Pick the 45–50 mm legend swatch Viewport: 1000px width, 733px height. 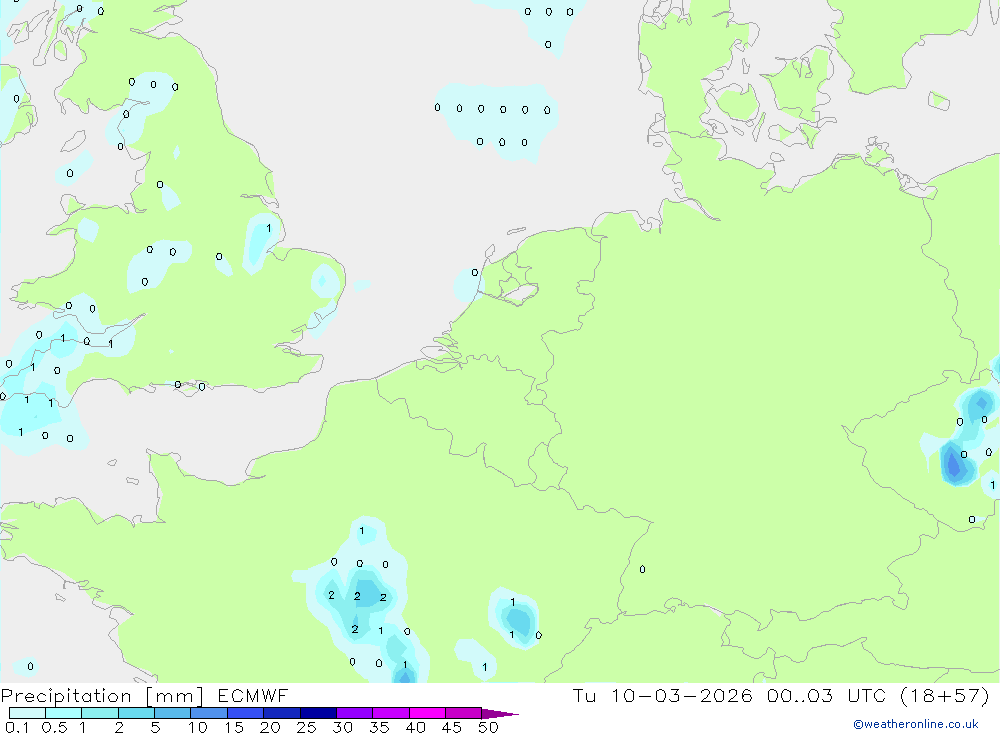pyautogui.click(x=464, y=713)
